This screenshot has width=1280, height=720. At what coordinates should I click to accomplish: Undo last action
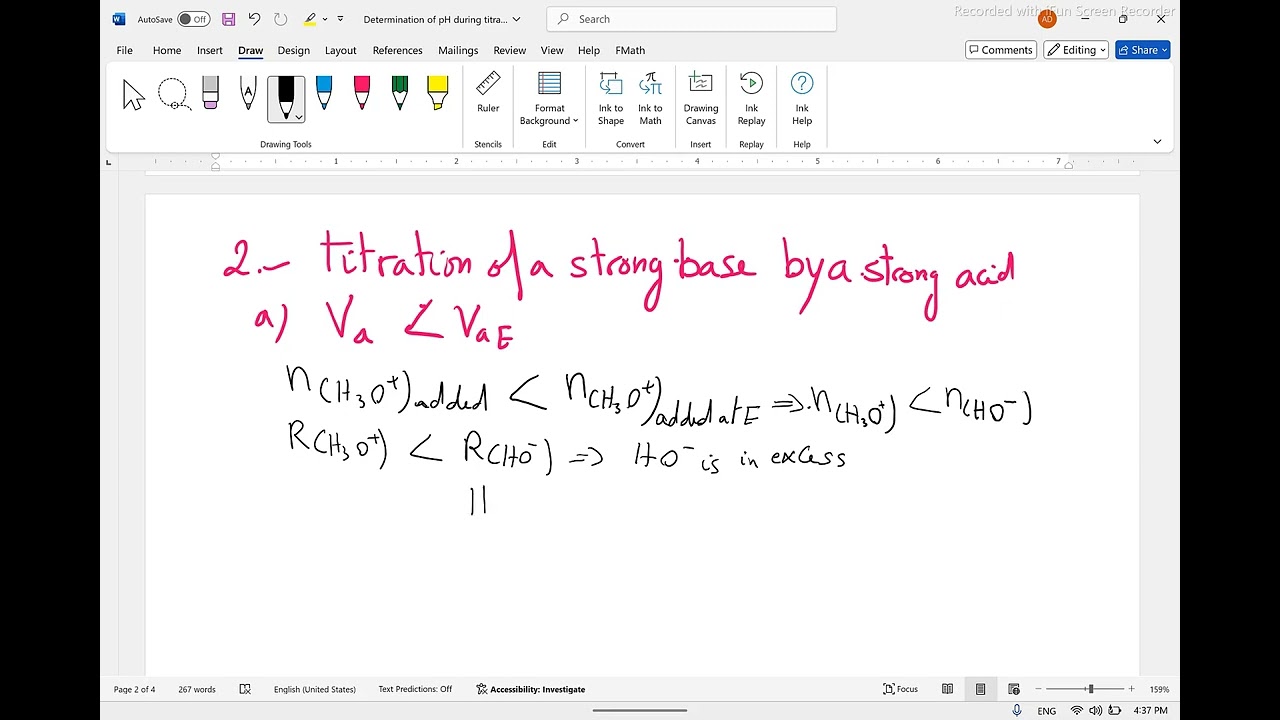tap(254, 19)
